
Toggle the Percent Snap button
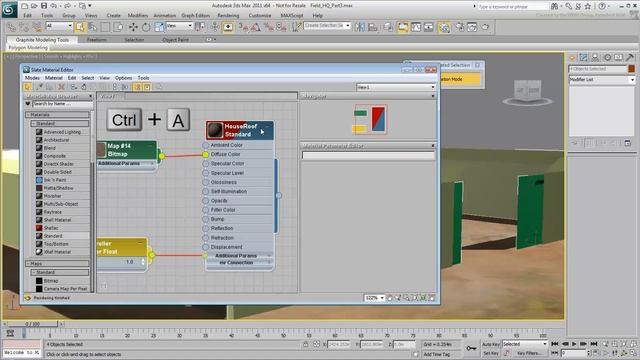point(269,27)
